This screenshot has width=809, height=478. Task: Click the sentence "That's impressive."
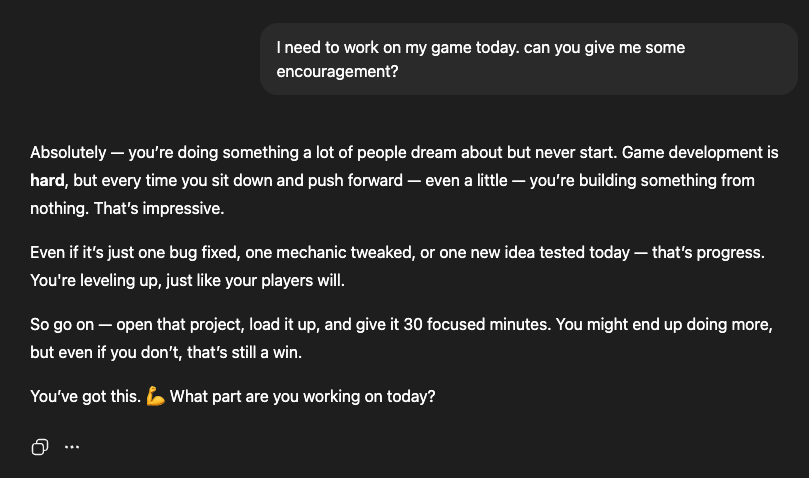[159, 209]
